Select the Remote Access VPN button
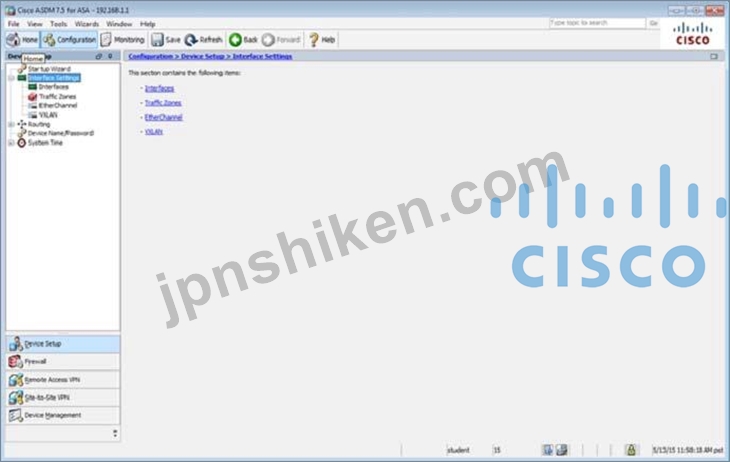 (63, 380)
